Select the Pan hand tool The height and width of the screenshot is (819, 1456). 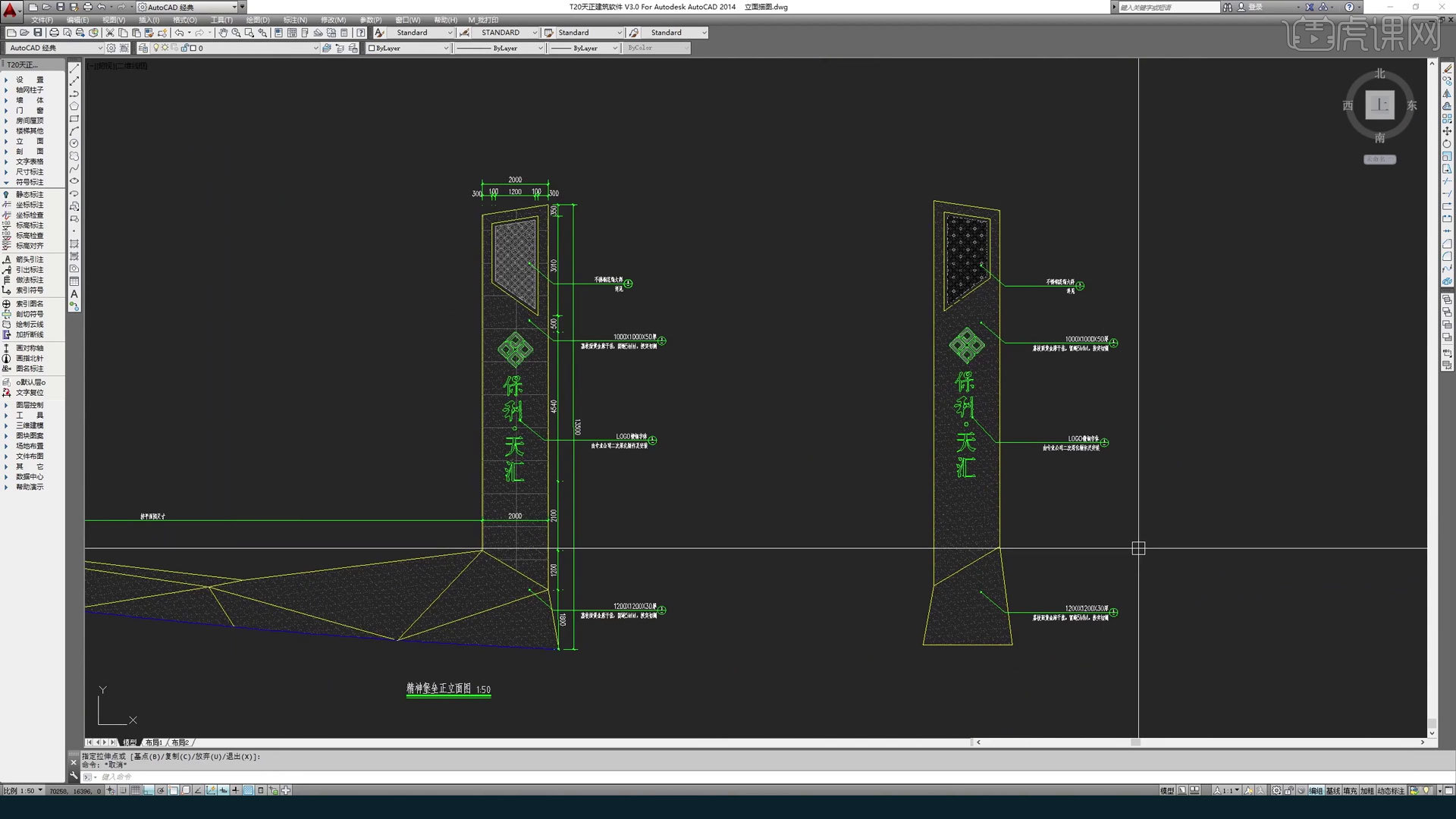click(223, 33)
